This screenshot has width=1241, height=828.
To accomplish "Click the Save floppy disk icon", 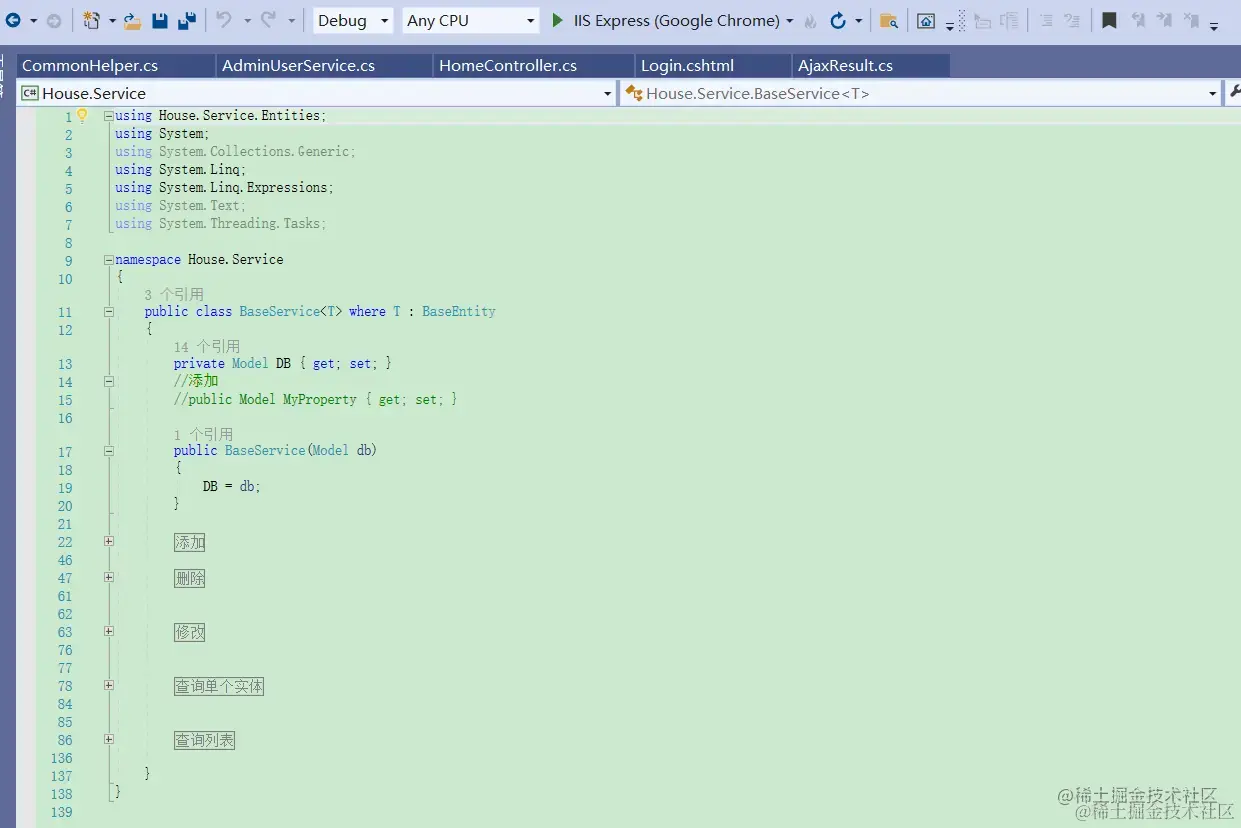I will click(160, 20).
